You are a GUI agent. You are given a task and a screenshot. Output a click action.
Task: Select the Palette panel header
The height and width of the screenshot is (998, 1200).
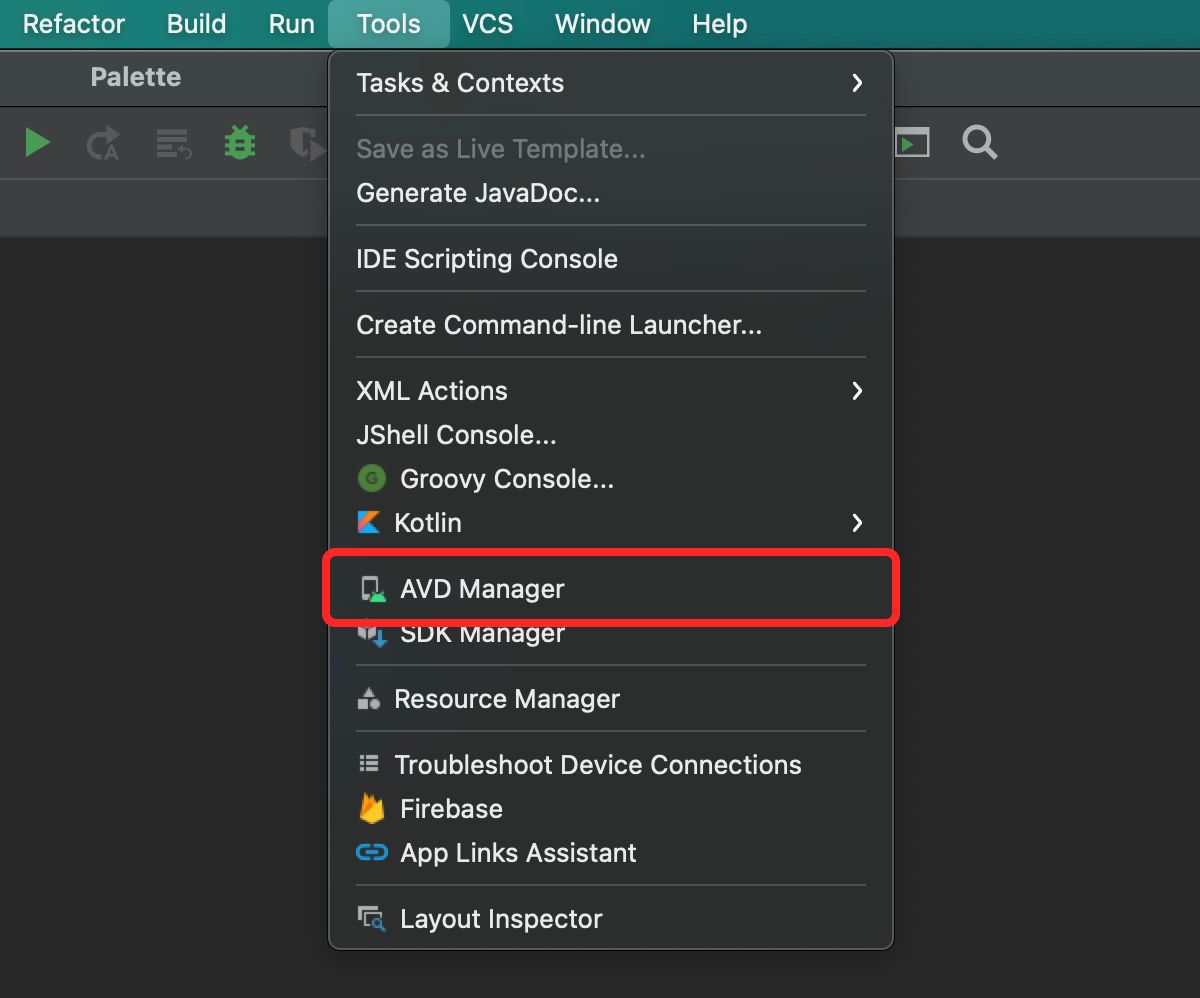[x=136, y=77]
